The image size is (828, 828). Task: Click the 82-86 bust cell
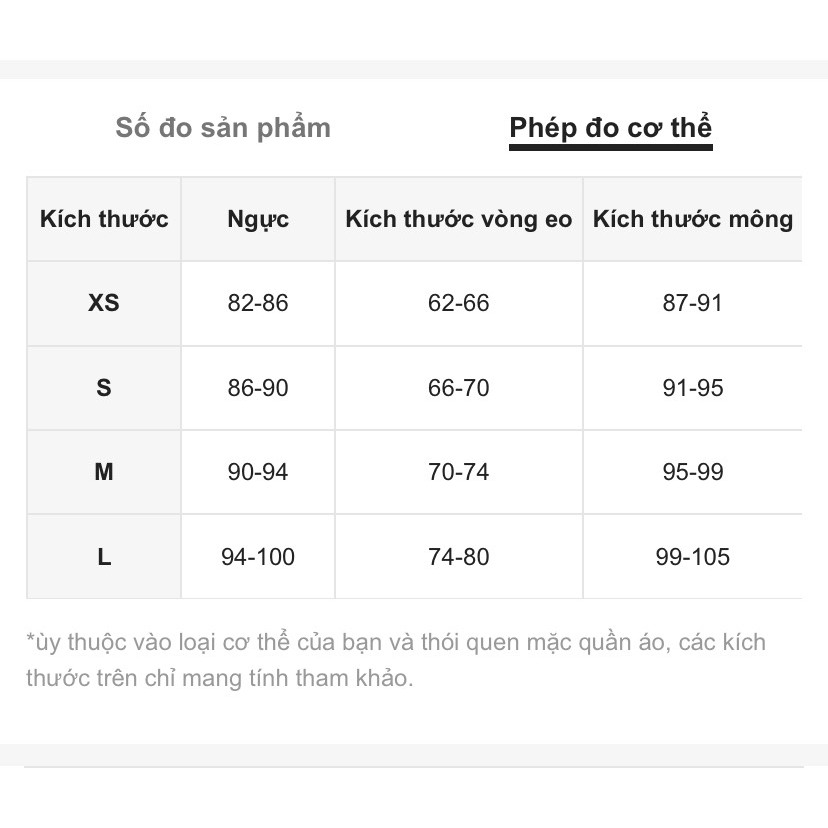click(258, 303)
